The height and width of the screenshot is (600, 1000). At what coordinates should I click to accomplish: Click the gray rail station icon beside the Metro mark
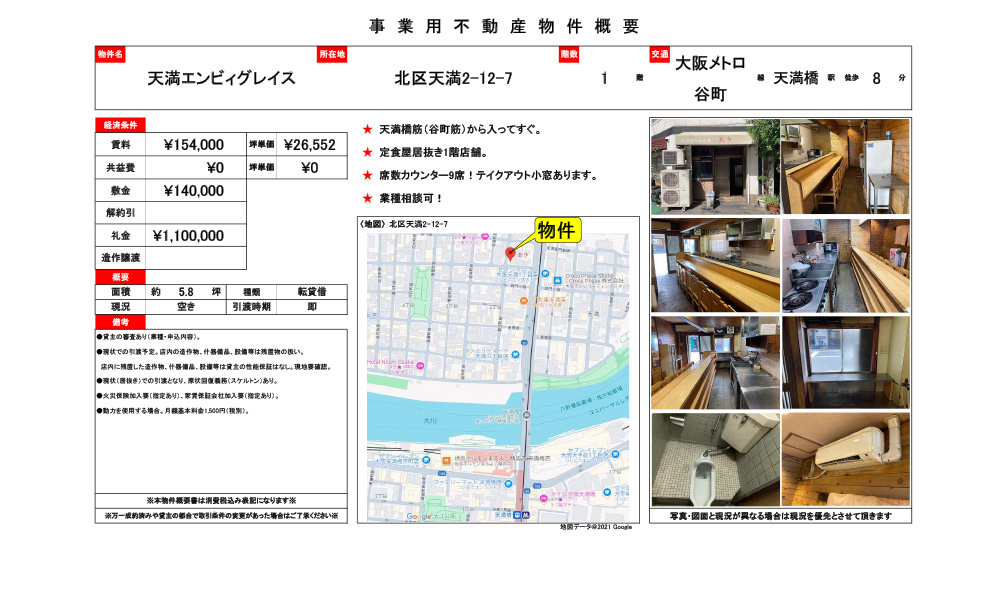517,515
